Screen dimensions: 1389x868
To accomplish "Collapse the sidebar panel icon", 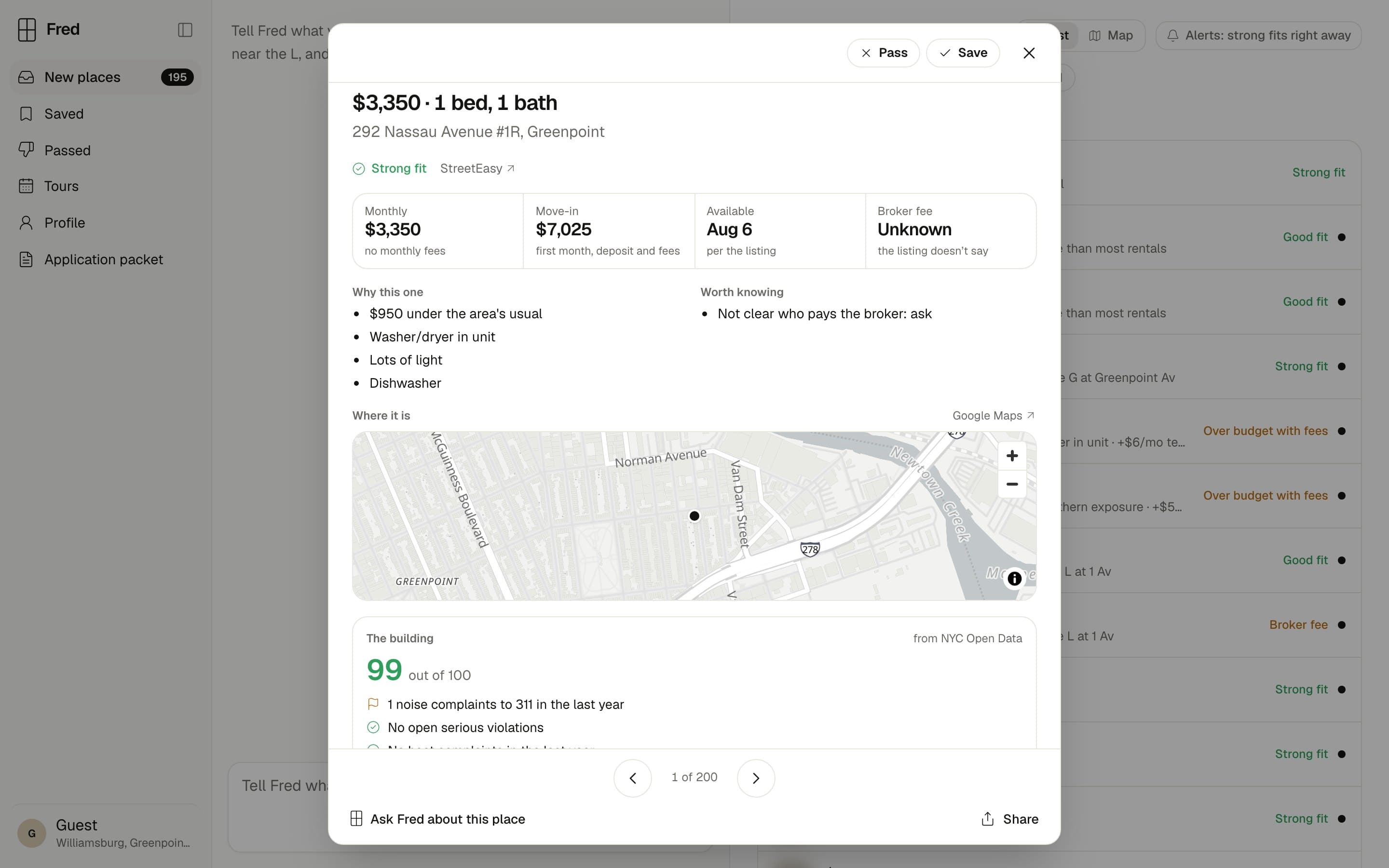I will [185, 30].
